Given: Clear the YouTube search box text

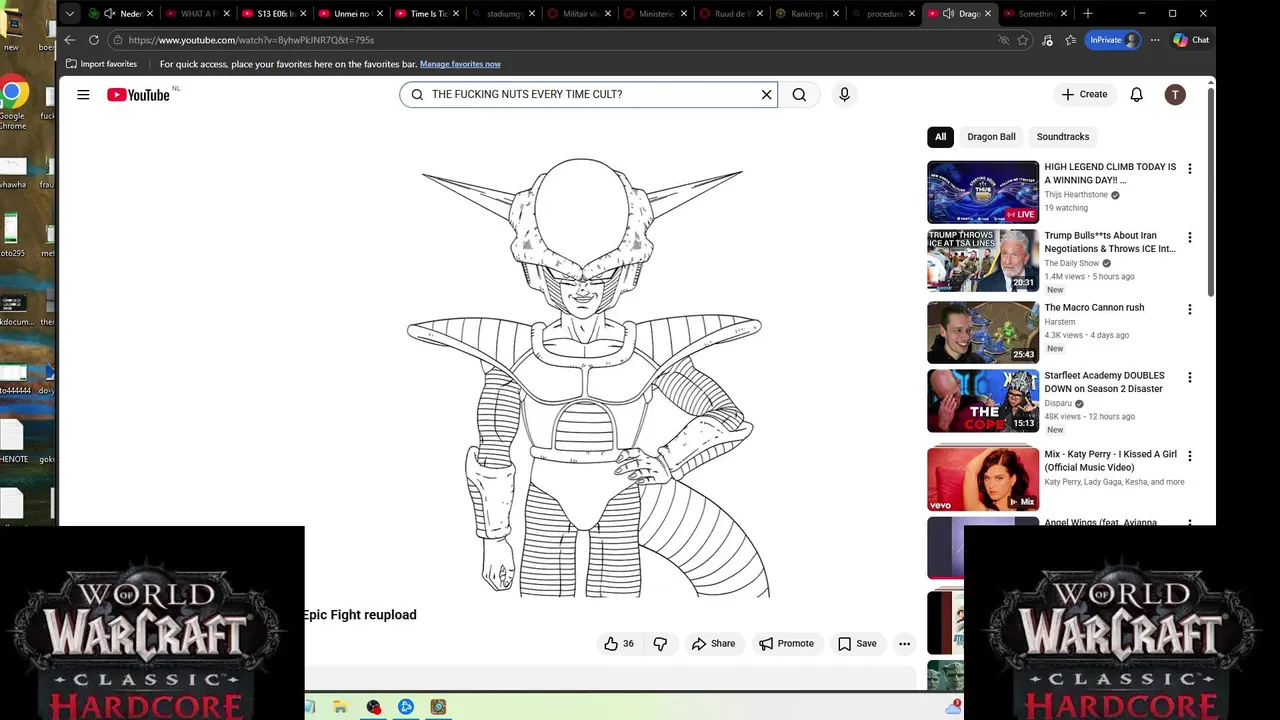Looking at the screenshot, I should click(x=766, y=95).
